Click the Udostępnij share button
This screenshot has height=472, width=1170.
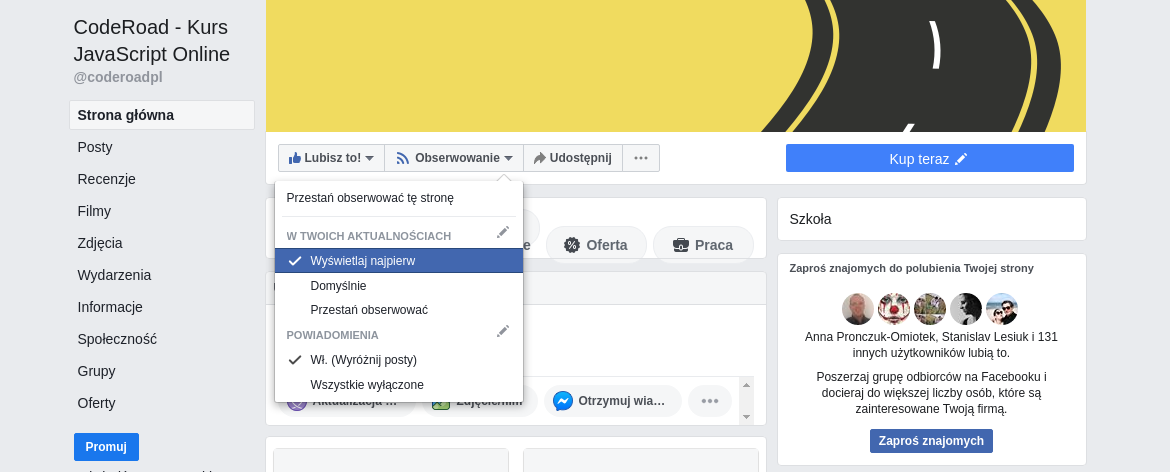tap(573, 158)
